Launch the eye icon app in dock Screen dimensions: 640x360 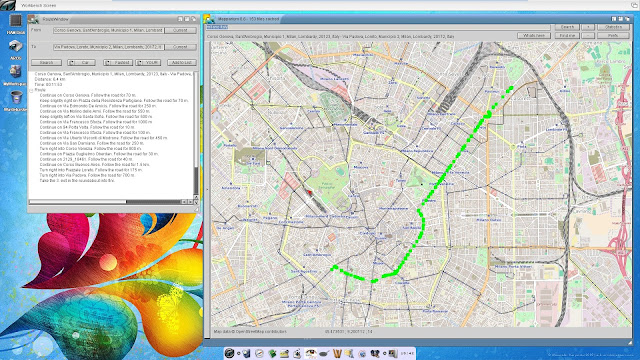[311, 353]
